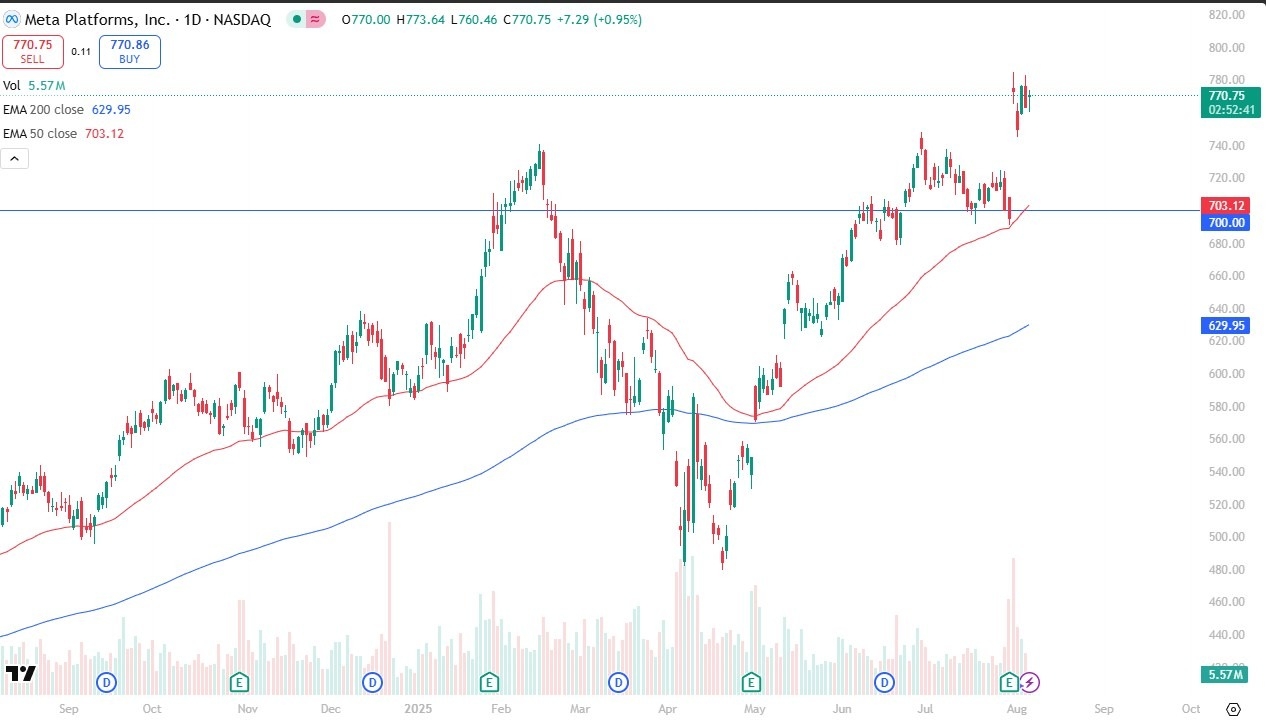
Task: Click the 660.00 price axis label
Action: click(x=1226, y=276)
